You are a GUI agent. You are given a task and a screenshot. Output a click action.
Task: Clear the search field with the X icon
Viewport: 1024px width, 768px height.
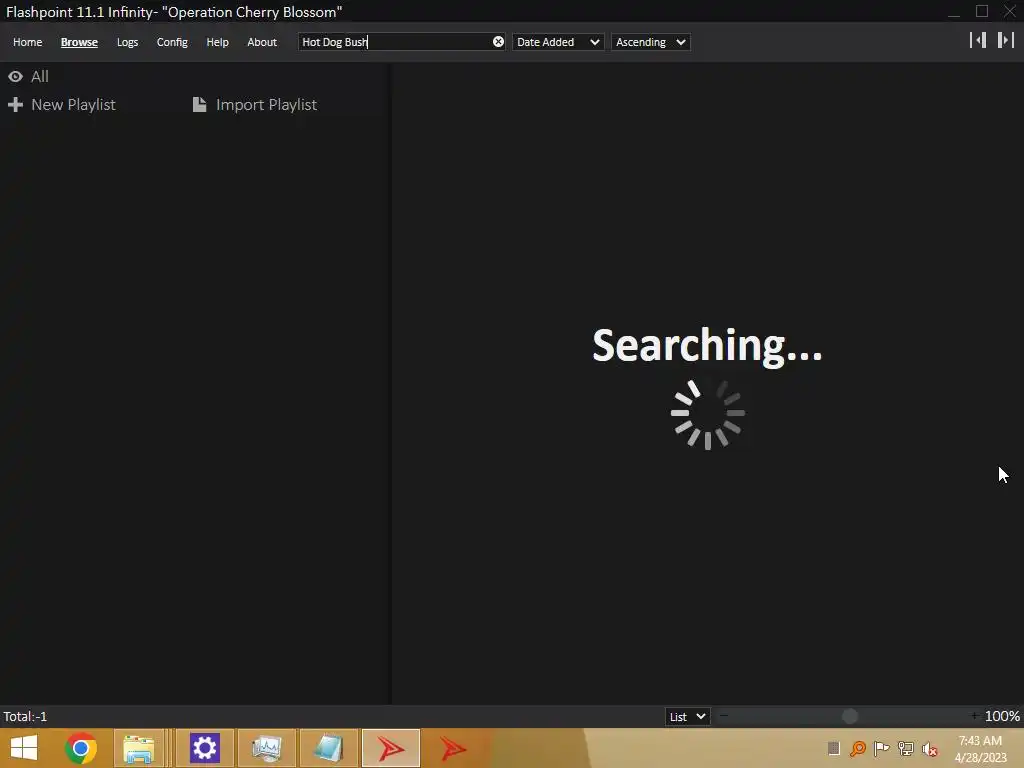click(498, 42)
